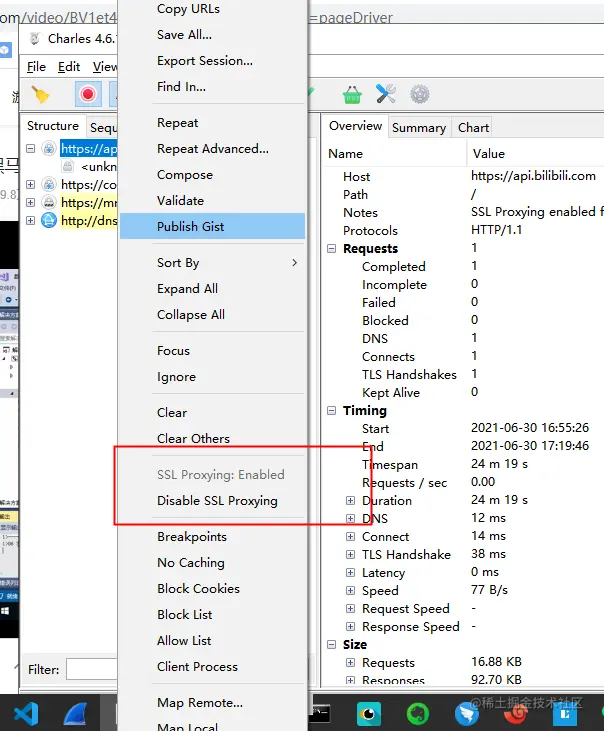Open the tools wrench-and-screwdriver icon
Image resolution: width=604 pixels, height=731 pixels.
pyautogui.click(x=386, y=94)
